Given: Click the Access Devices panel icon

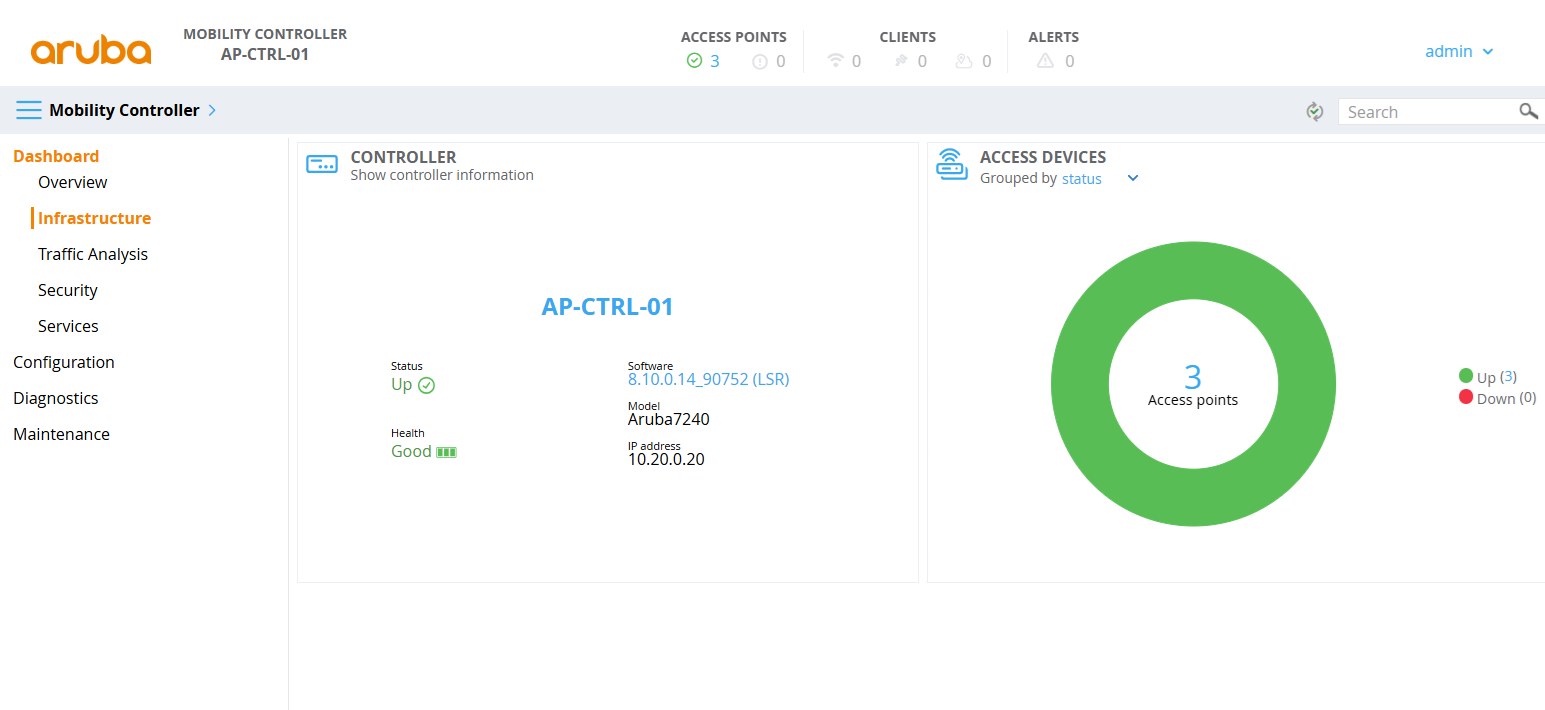Looking at the screenshot, I should point(951,164).
